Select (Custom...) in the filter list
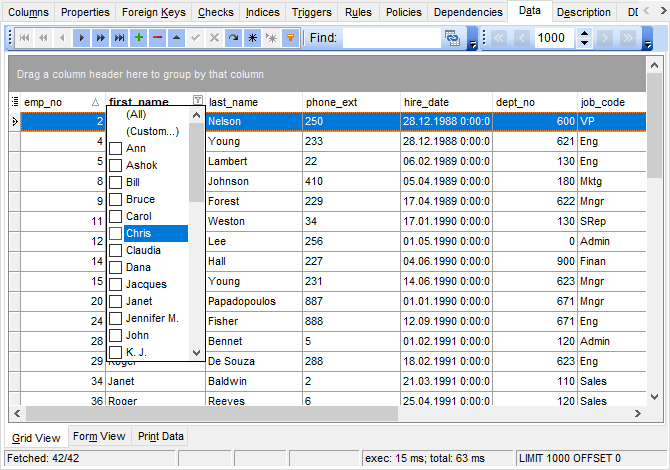The height and width of the screenshot is (470, 670). coord(150,132)
